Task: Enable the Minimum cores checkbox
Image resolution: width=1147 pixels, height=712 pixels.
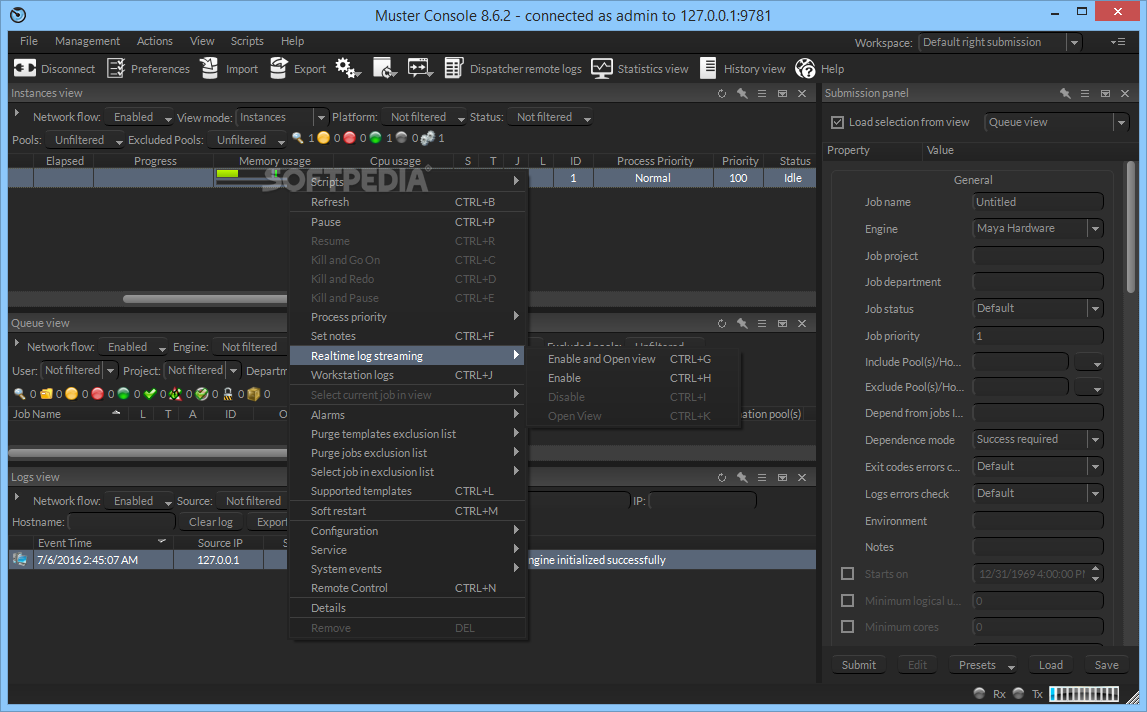Action: pos(847,627)
